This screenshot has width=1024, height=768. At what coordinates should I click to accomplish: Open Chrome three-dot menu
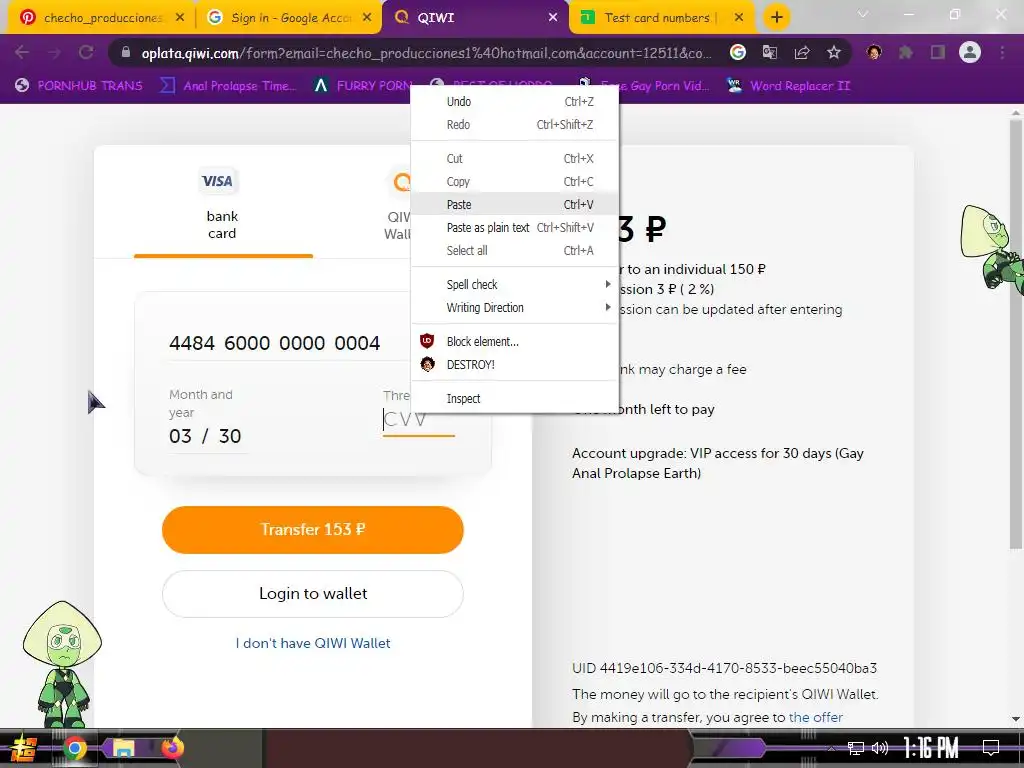(1002, 52)
